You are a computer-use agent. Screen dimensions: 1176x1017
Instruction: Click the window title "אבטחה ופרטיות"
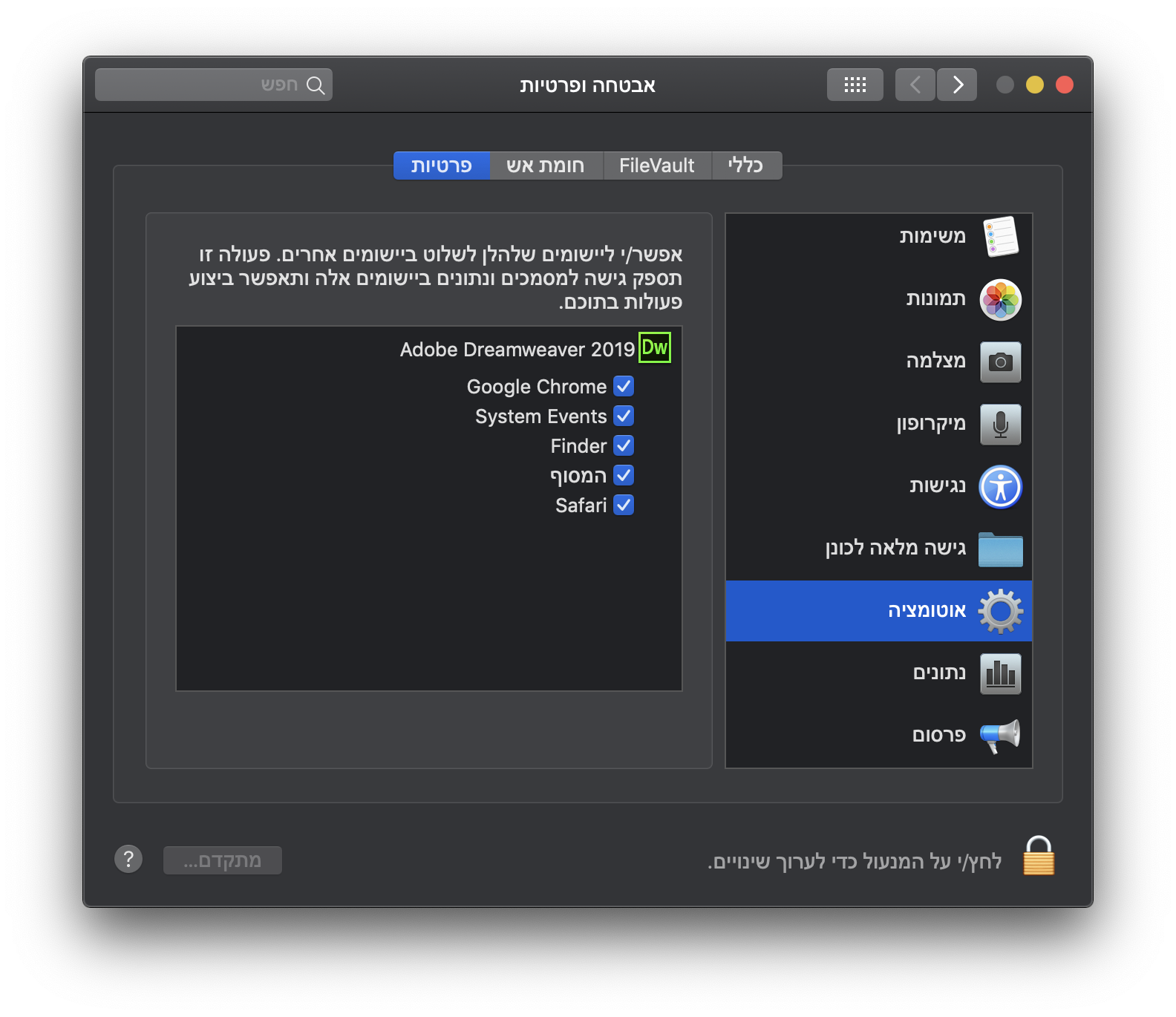(587, 85)
